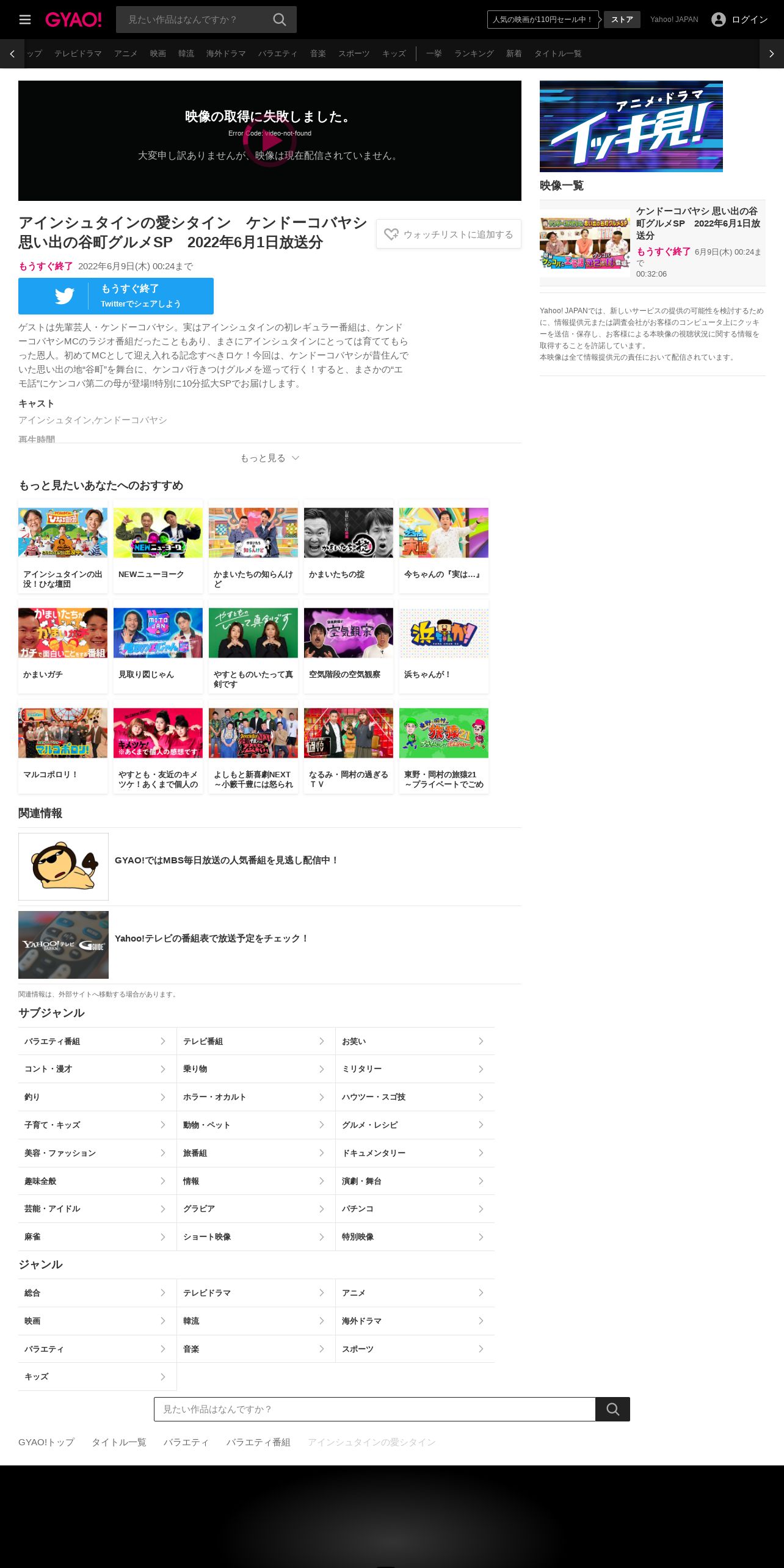Open GYAO!トップ breadcrumb link
The width and height of the screenshot is (784, 1568).
tap(46, 1442)
